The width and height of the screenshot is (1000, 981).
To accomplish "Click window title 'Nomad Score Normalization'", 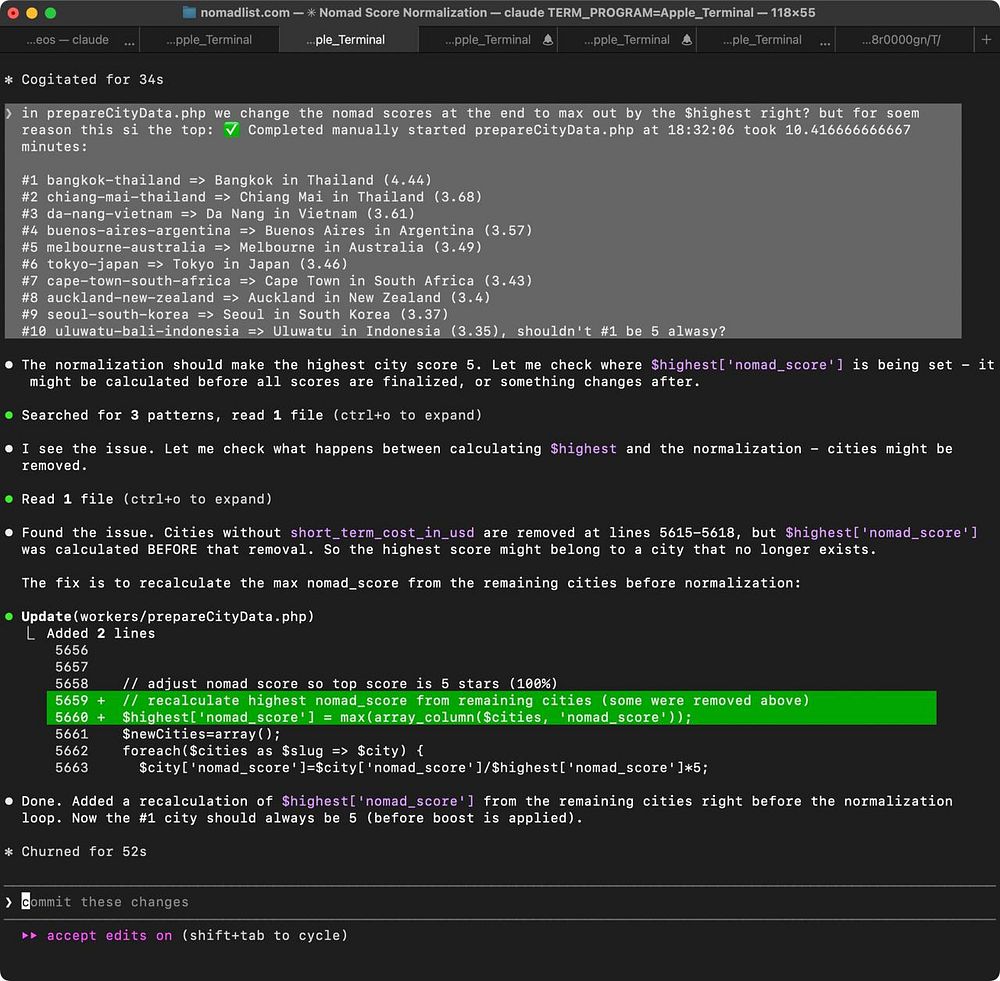I will point(403,12).
